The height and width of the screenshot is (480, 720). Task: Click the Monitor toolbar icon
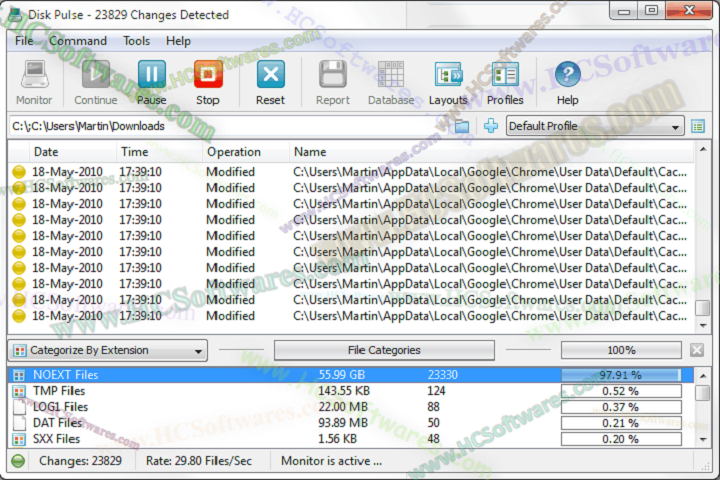(34, 74)
